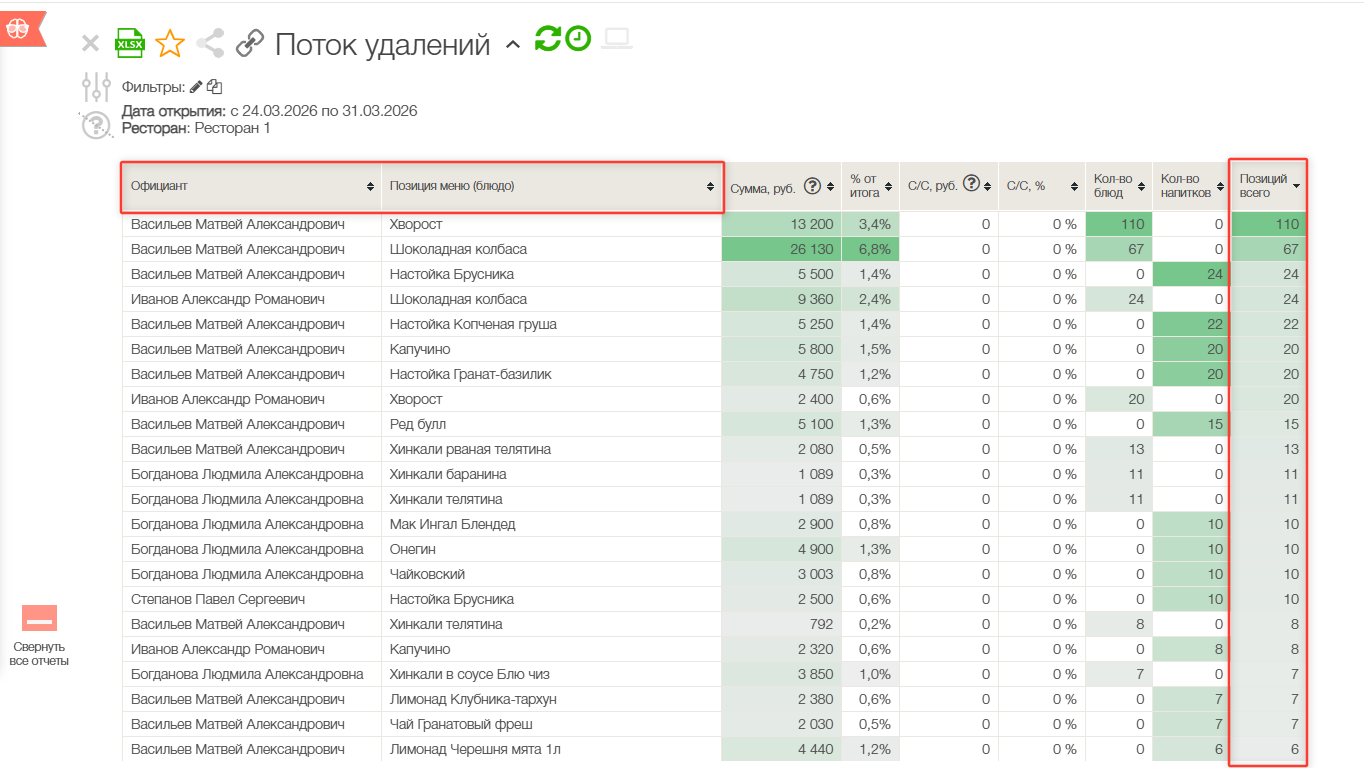Image resolution: width=1364 pixels, height=768 pixels.
Task: Click the 26 130 sum cell
Action: point(782,249)
